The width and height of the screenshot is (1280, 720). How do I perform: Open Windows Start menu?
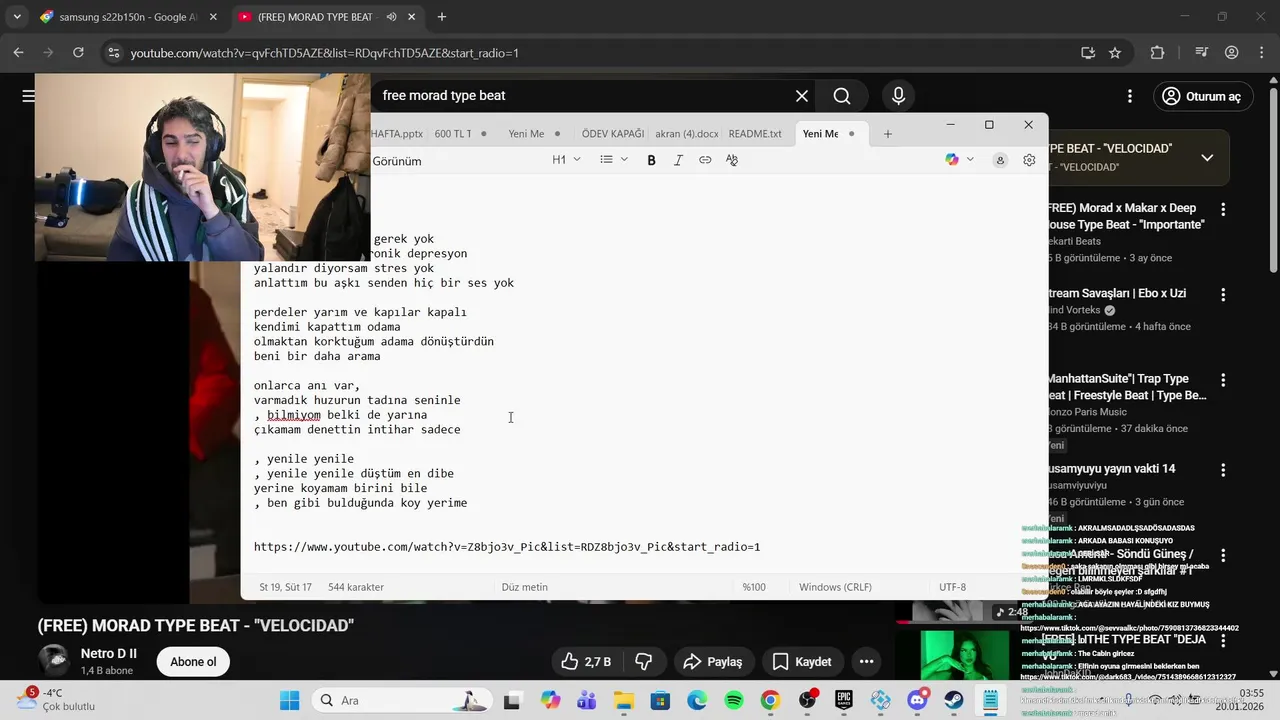pos(289,700)
